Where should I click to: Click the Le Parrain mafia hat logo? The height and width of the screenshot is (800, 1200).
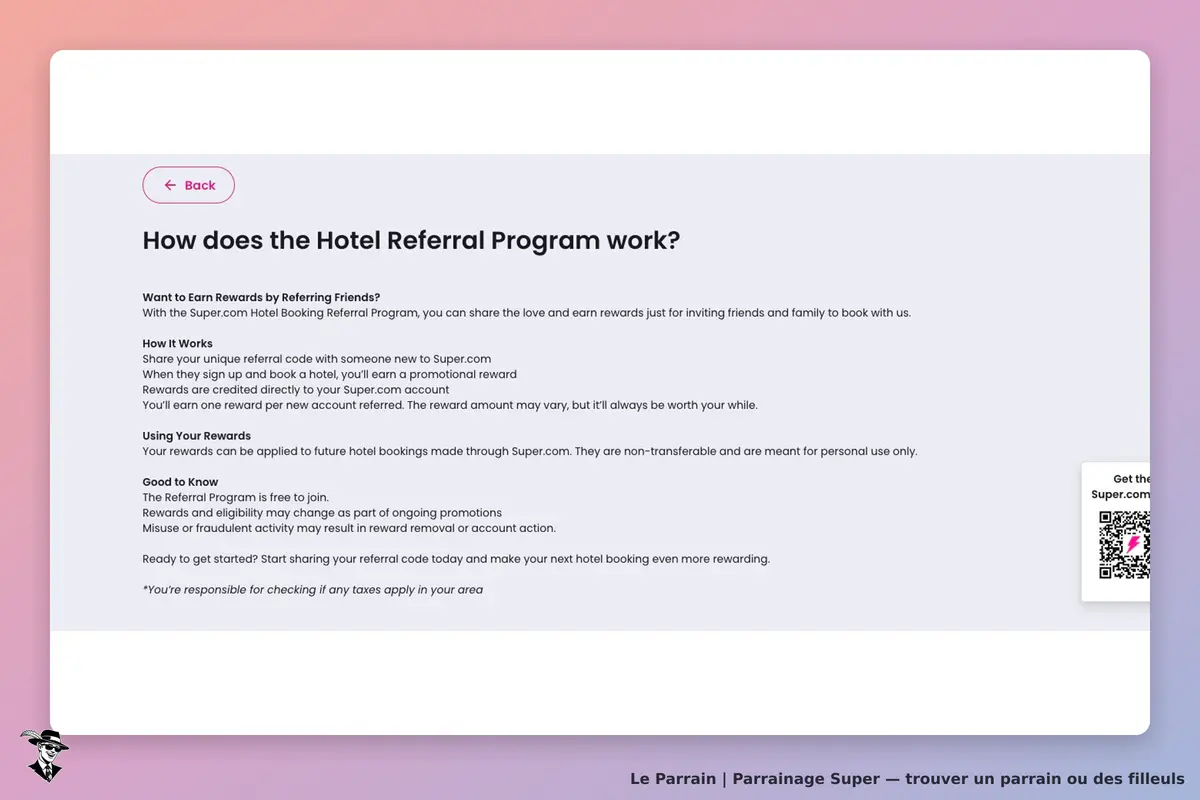44,755
